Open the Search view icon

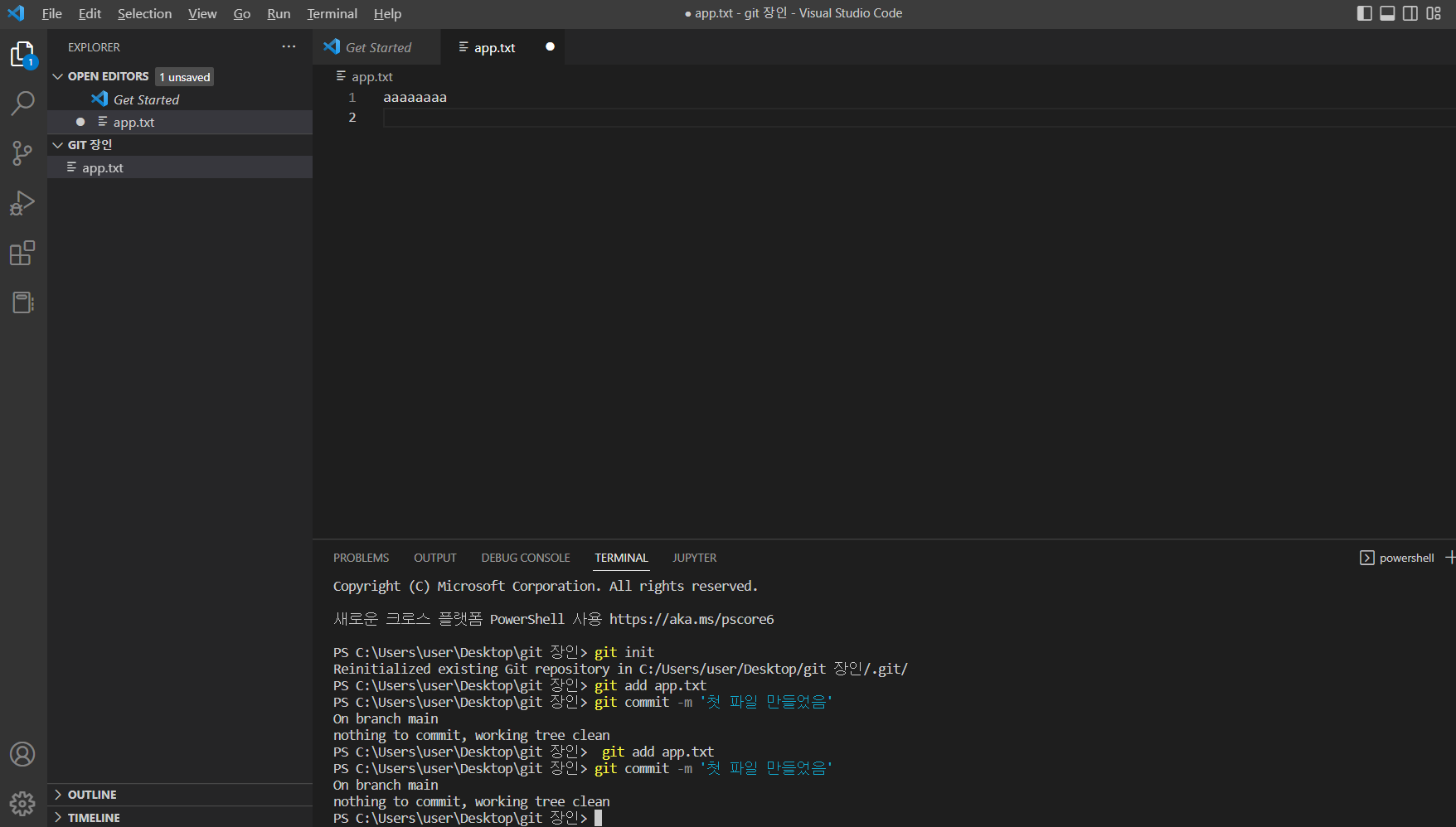tap(22, 104)
